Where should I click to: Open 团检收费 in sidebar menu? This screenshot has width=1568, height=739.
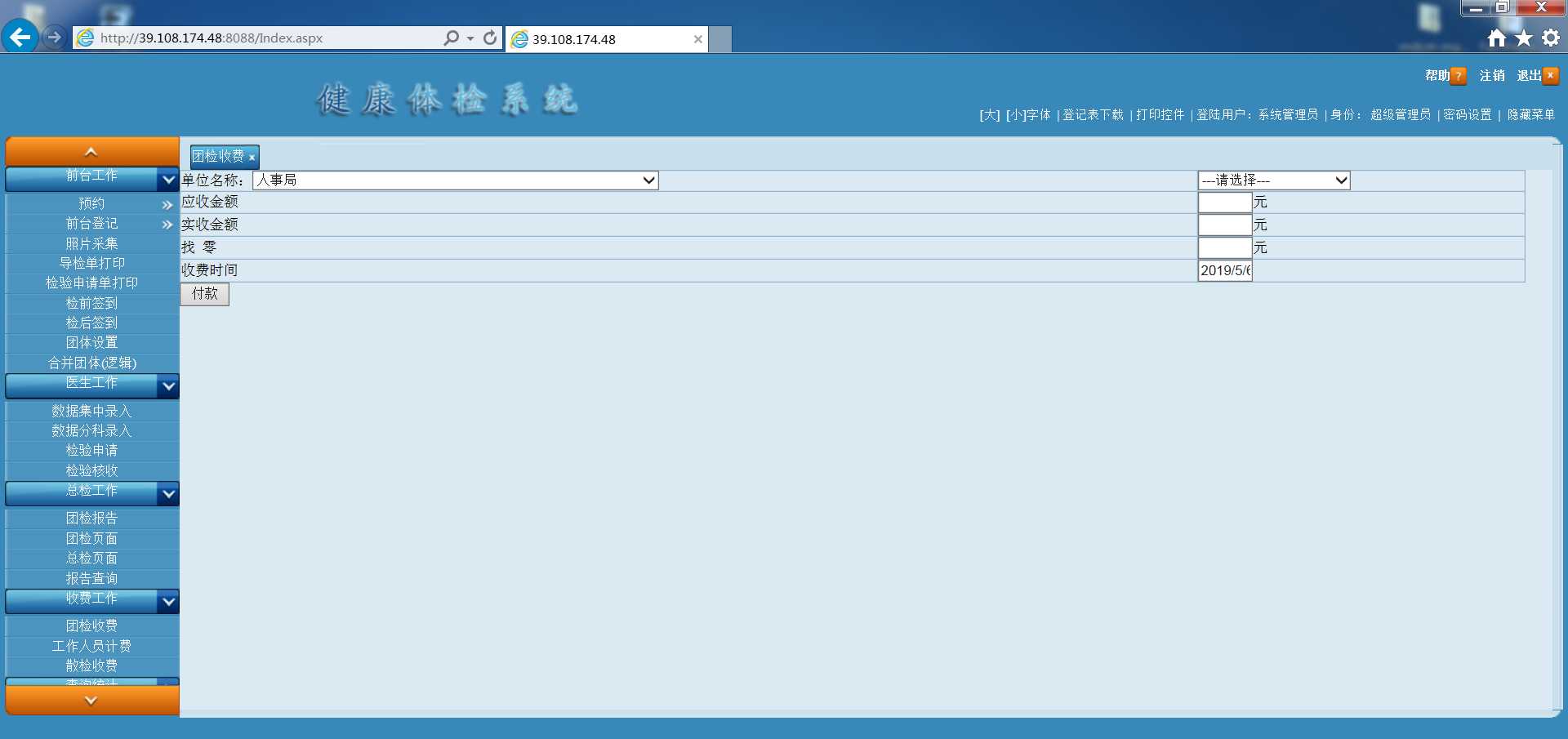pyautogui.click(x=91, y=625)
